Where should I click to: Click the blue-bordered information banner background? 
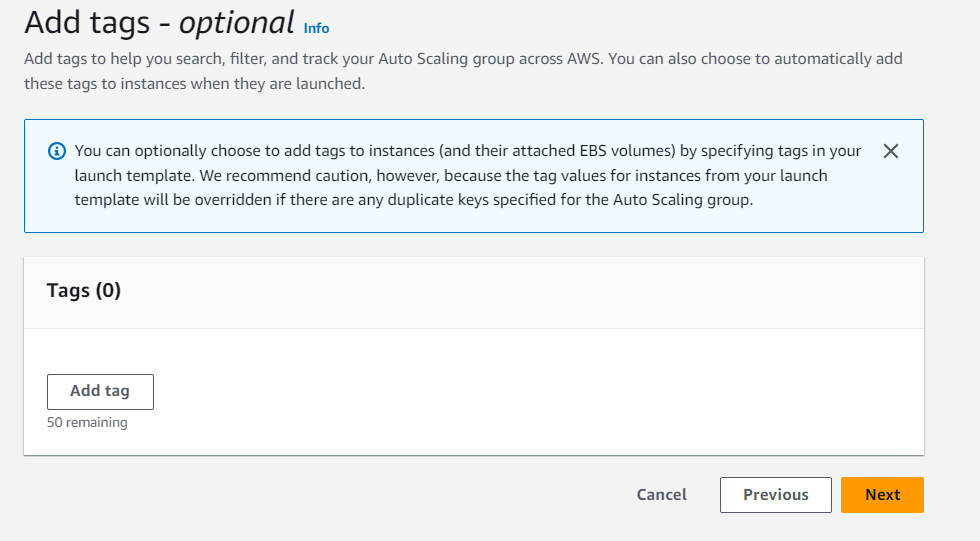click(x=474, y=220)
